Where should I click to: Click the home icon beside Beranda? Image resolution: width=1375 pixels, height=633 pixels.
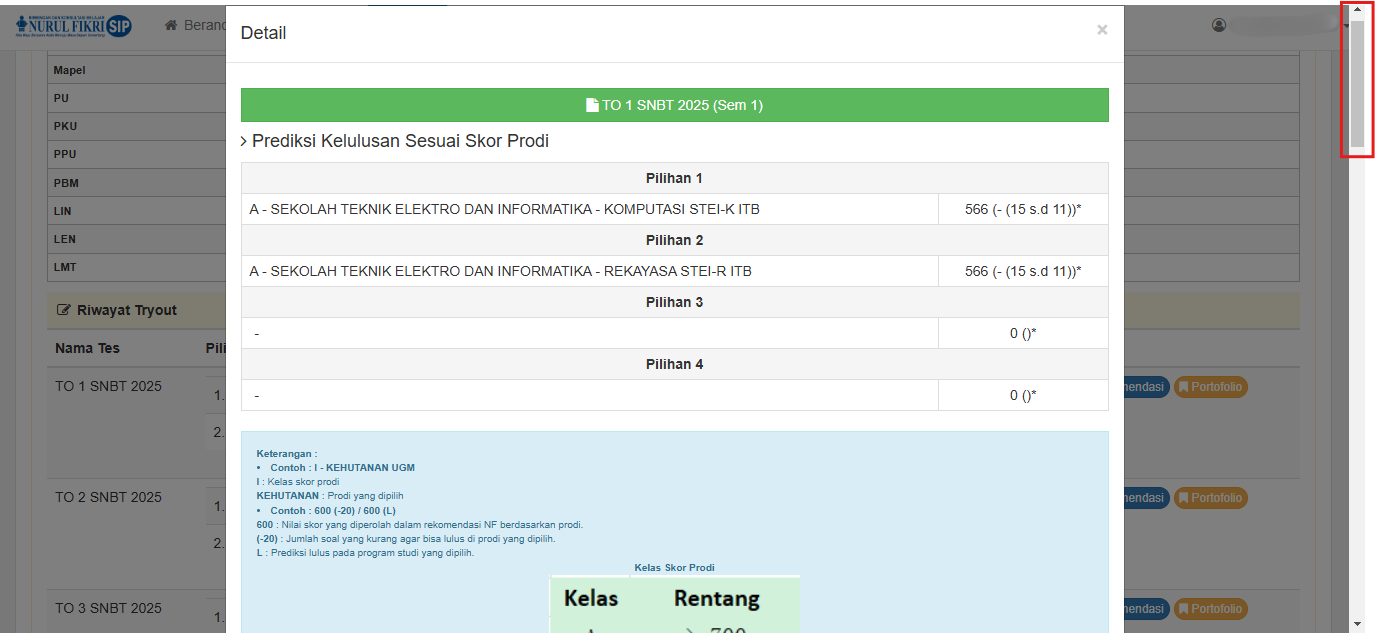(x=171, y=25)
